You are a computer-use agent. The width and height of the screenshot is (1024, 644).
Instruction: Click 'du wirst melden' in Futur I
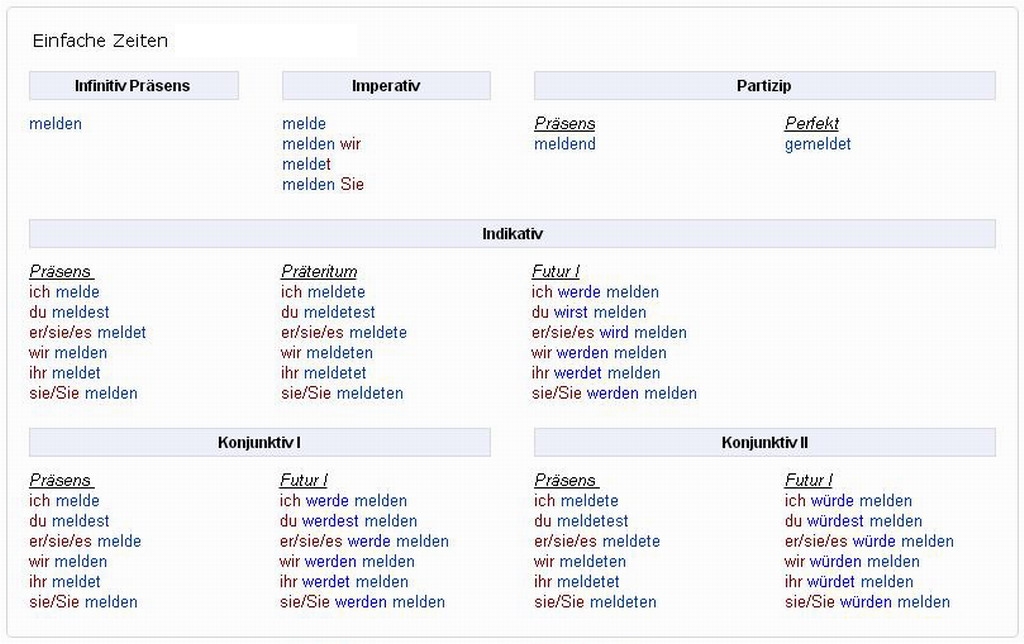click(589, 312)
